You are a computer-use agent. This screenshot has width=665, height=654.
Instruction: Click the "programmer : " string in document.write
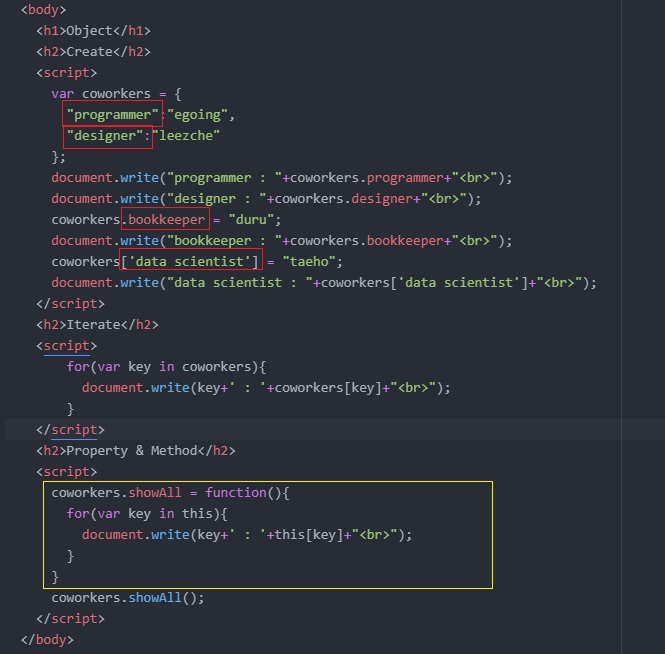(224, 178)
